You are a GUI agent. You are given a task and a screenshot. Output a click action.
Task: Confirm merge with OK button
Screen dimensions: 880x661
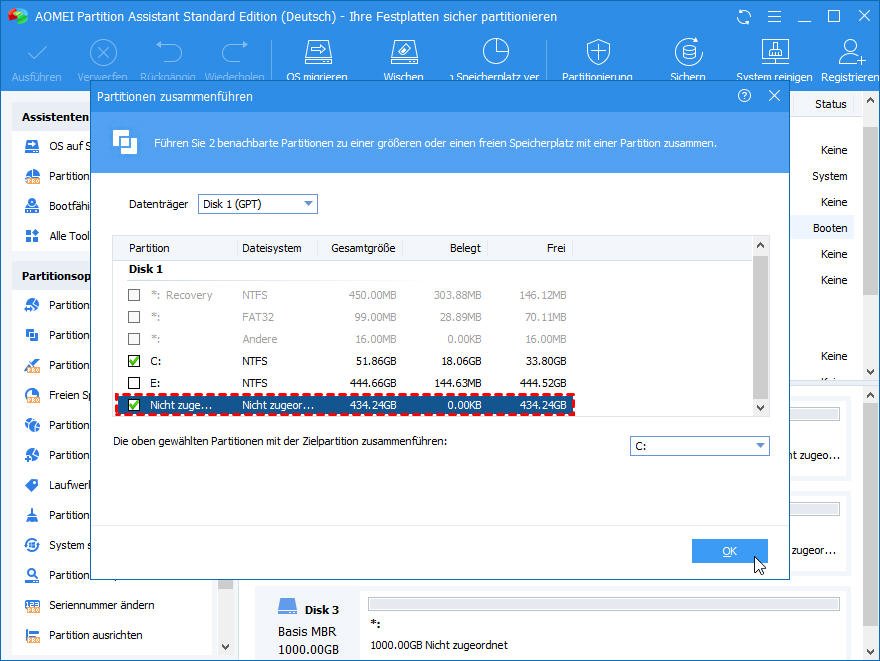(729, 551)
